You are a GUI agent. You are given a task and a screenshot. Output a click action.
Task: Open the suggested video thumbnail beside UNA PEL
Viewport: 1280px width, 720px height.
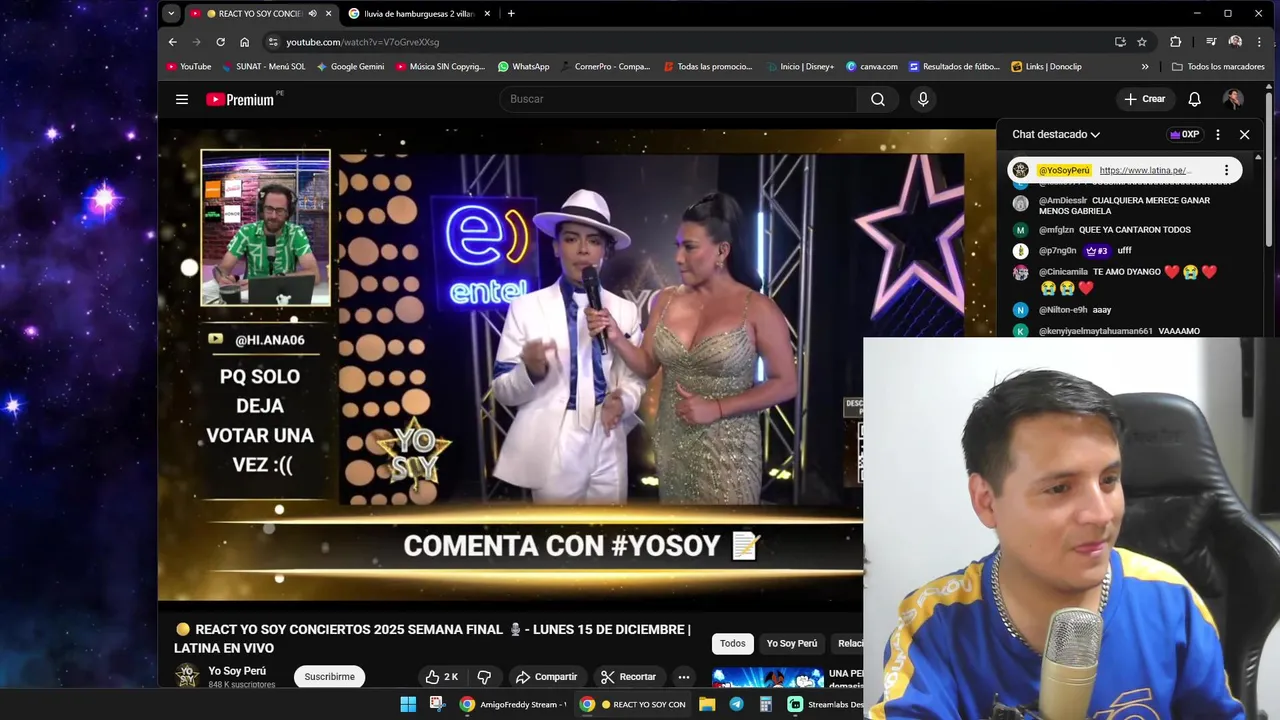coord(768,679)
